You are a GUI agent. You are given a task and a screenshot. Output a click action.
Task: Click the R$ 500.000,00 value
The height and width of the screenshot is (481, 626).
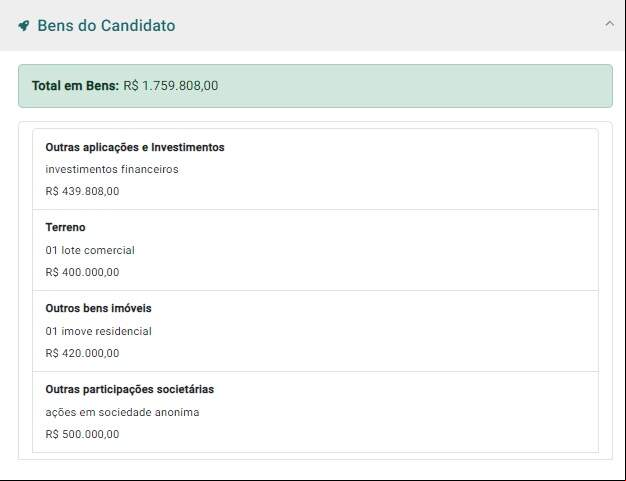pyautogui.click(x=82, y=434)
